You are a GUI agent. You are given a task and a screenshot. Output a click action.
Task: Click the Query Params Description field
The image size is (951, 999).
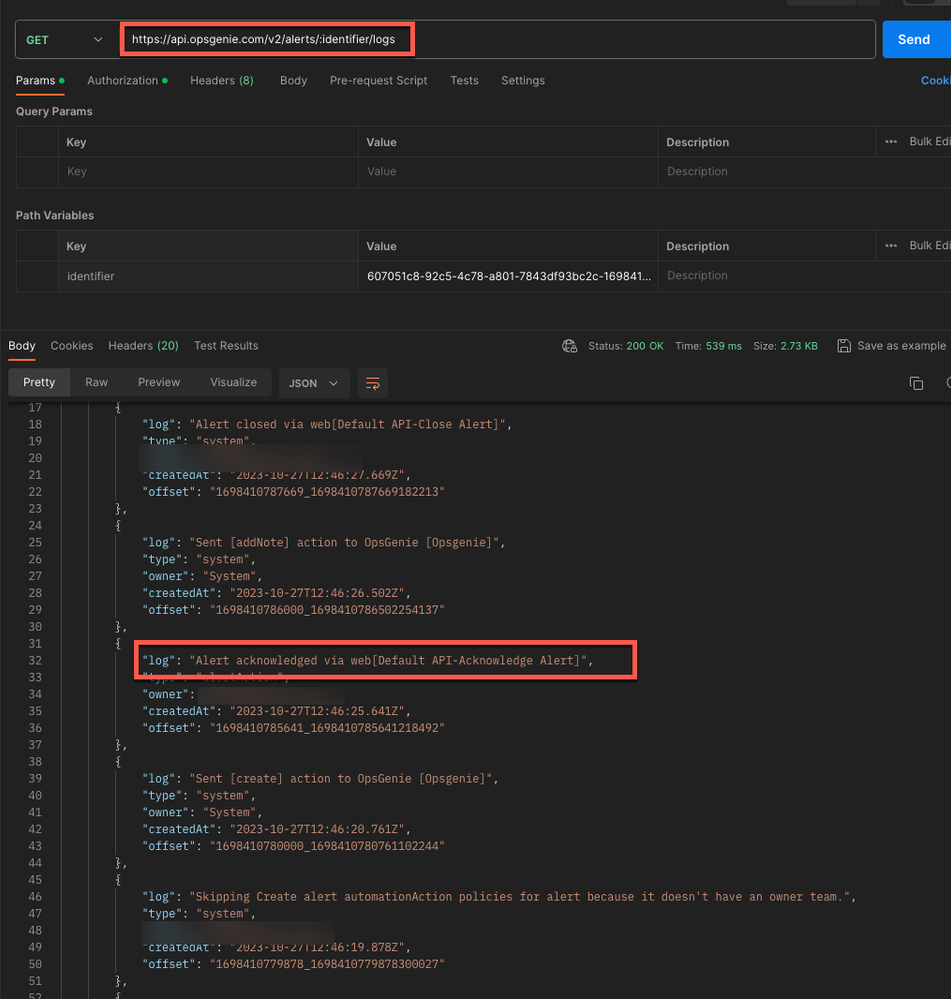tap(804, 172)
